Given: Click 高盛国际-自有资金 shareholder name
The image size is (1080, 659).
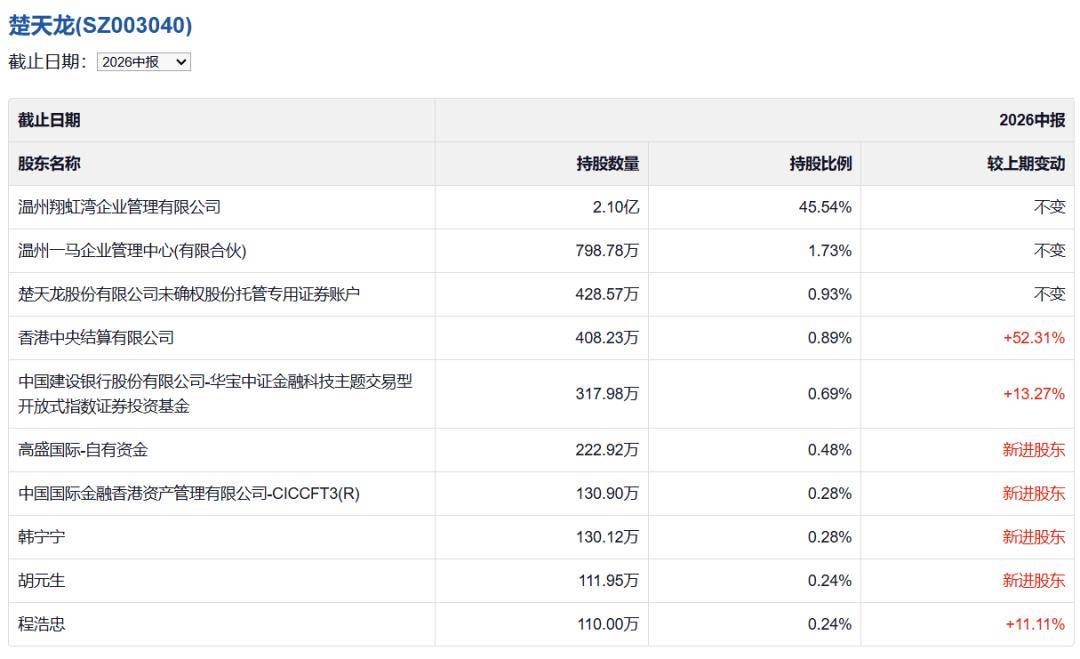Looking at the screenshot, I should 83,450.
